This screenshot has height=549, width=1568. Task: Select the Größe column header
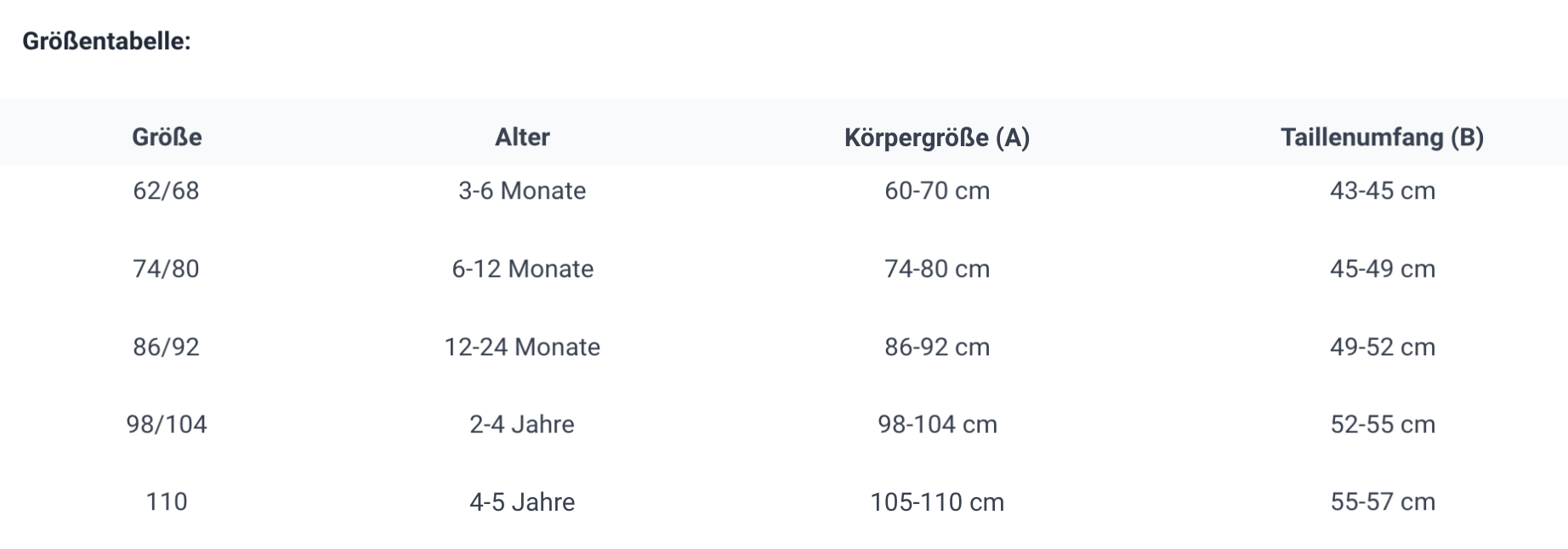pos(167,137)
